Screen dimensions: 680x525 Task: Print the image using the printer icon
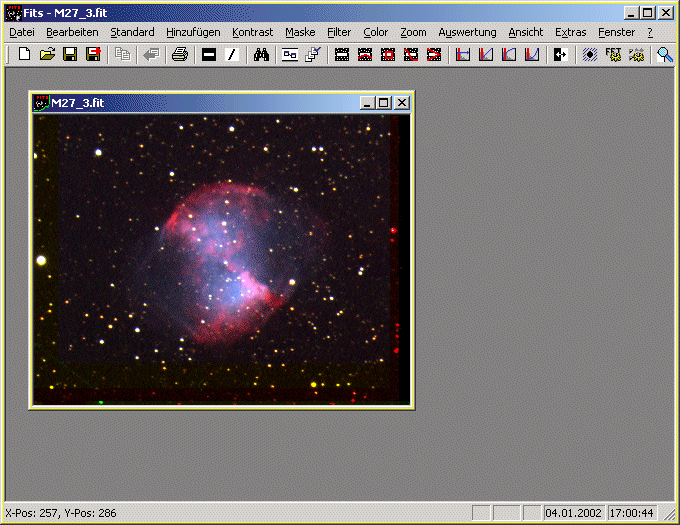[179, 54]
